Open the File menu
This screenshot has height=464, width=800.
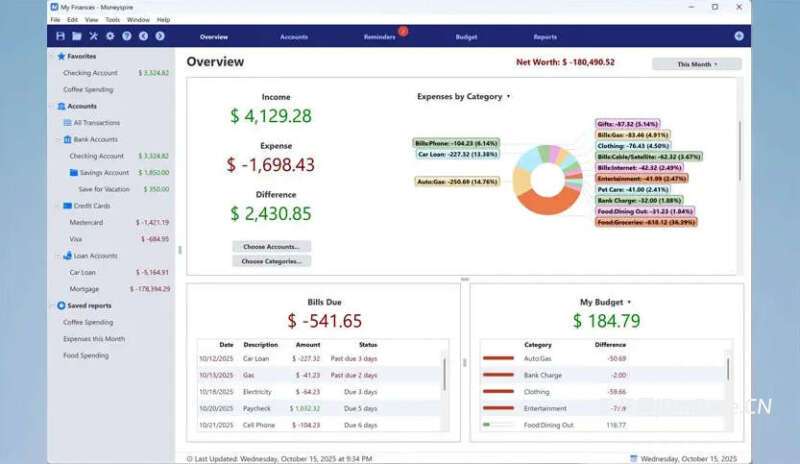(x=55, y=20)
